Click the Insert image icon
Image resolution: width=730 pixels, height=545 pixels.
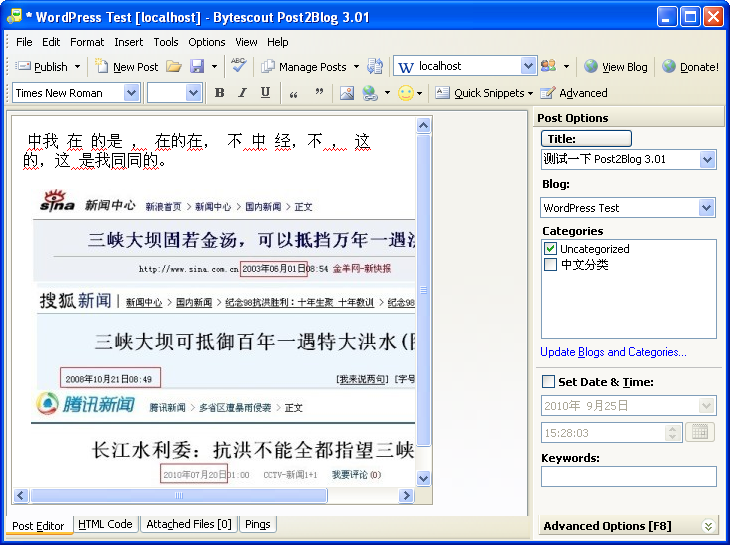[347, 93]
